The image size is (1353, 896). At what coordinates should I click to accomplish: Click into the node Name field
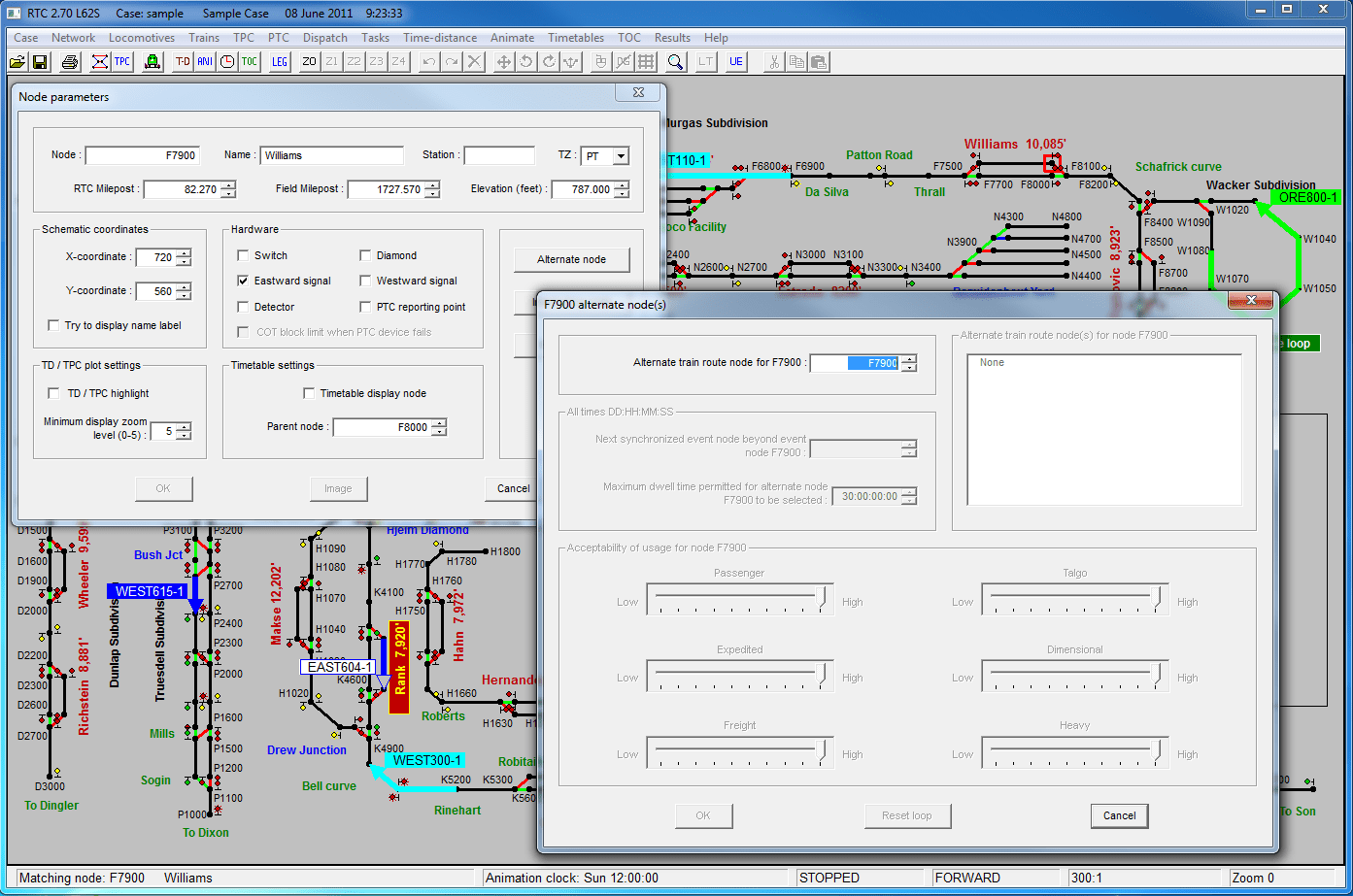332,155
